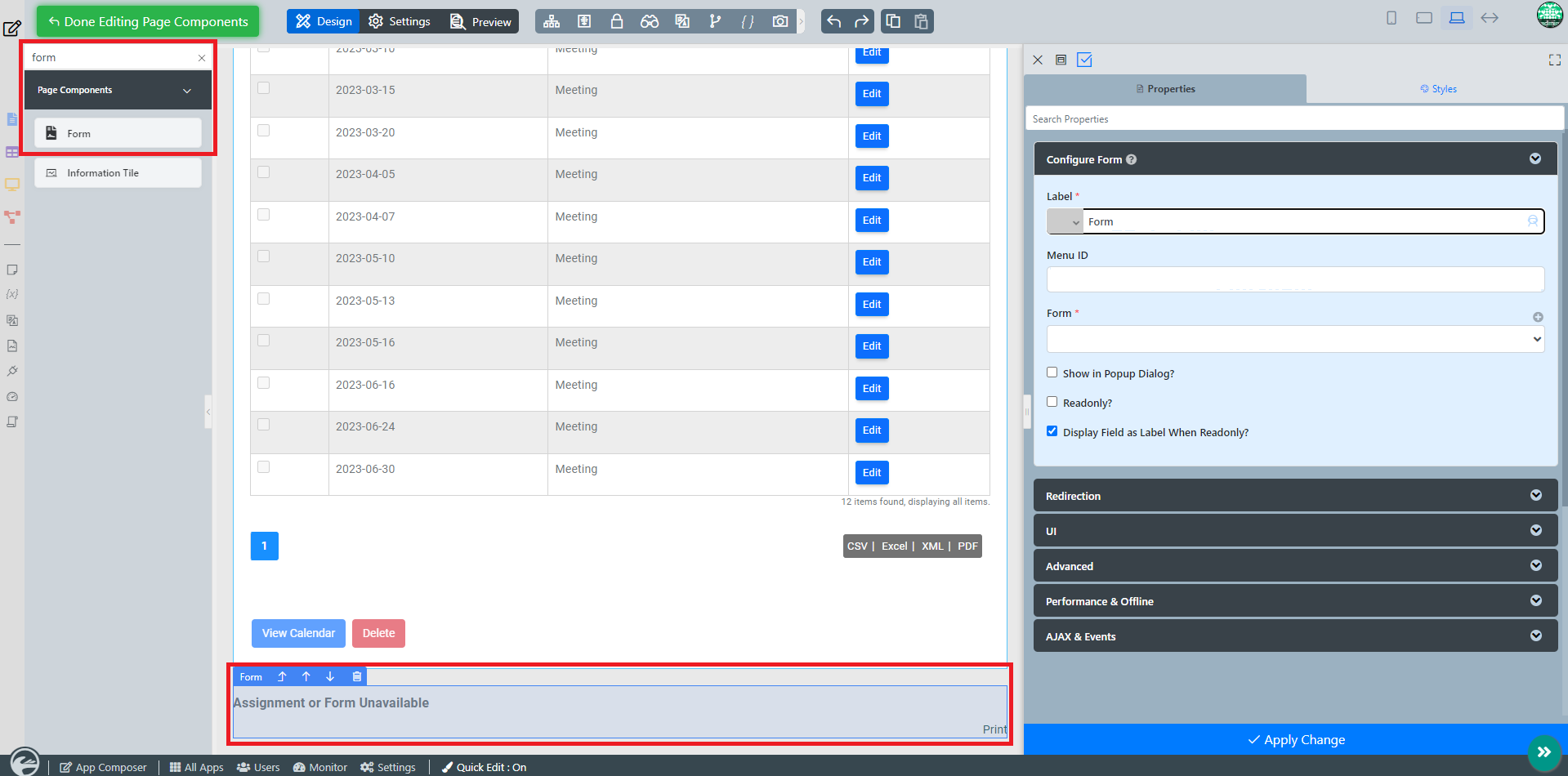The width and height of the screenshot is (1568, 776).
Task: Open the sitemap tree viewer icon
Action: [x=552, y=21]
